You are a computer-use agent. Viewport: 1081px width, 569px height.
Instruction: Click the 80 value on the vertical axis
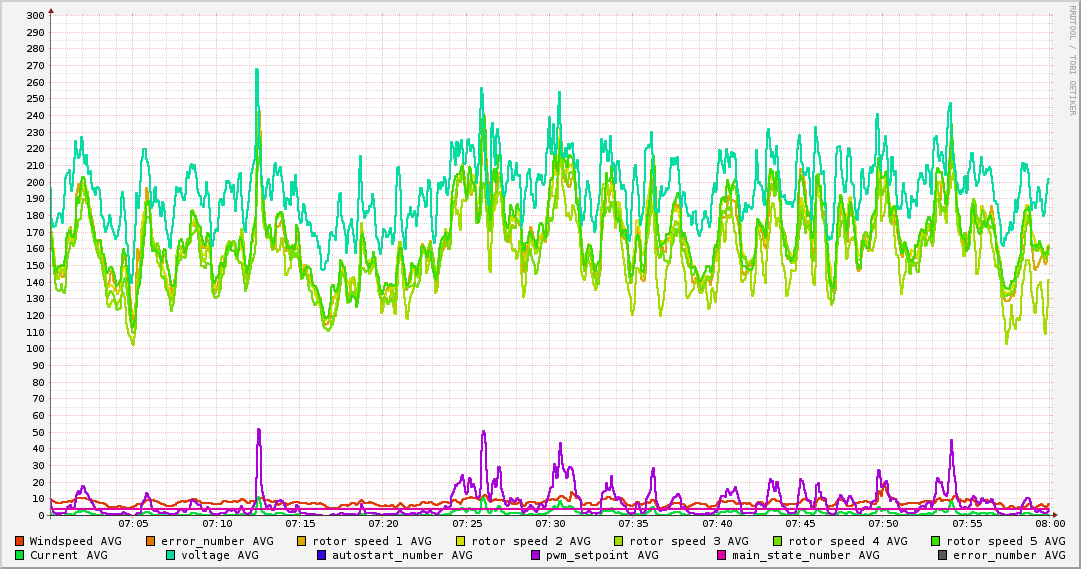39,383
